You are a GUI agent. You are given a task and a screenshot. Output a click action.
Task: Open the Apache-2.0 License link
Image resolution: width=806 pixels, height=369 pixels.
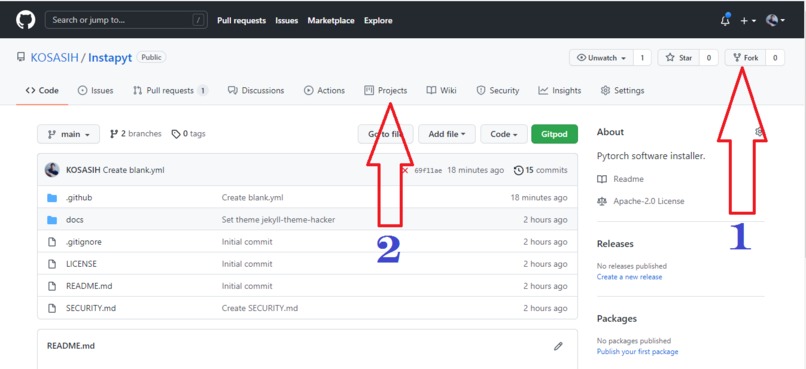click(640, 201)
